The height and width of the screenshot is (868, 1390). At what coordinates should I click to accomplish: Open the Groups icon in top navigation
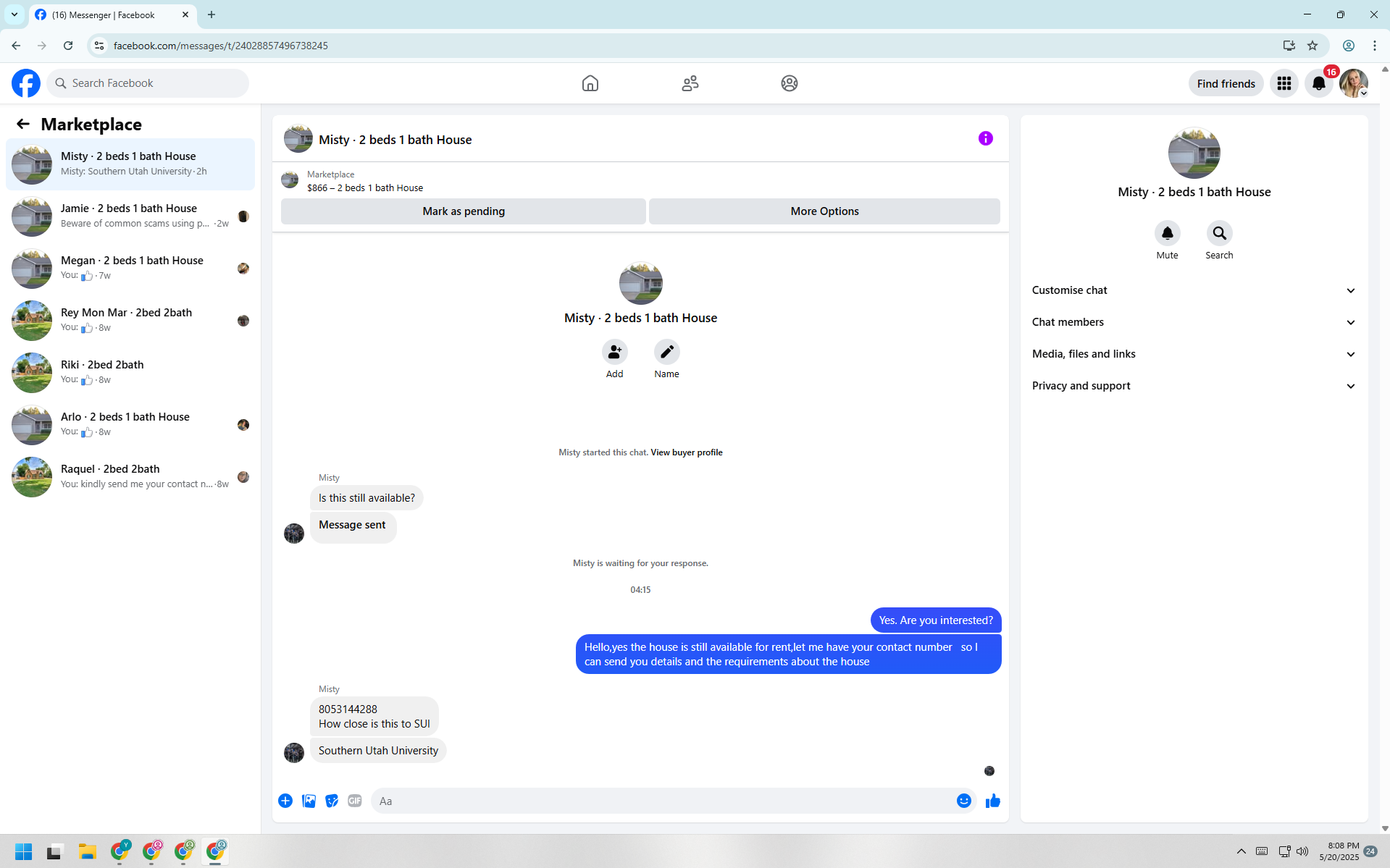pos(790,83)
